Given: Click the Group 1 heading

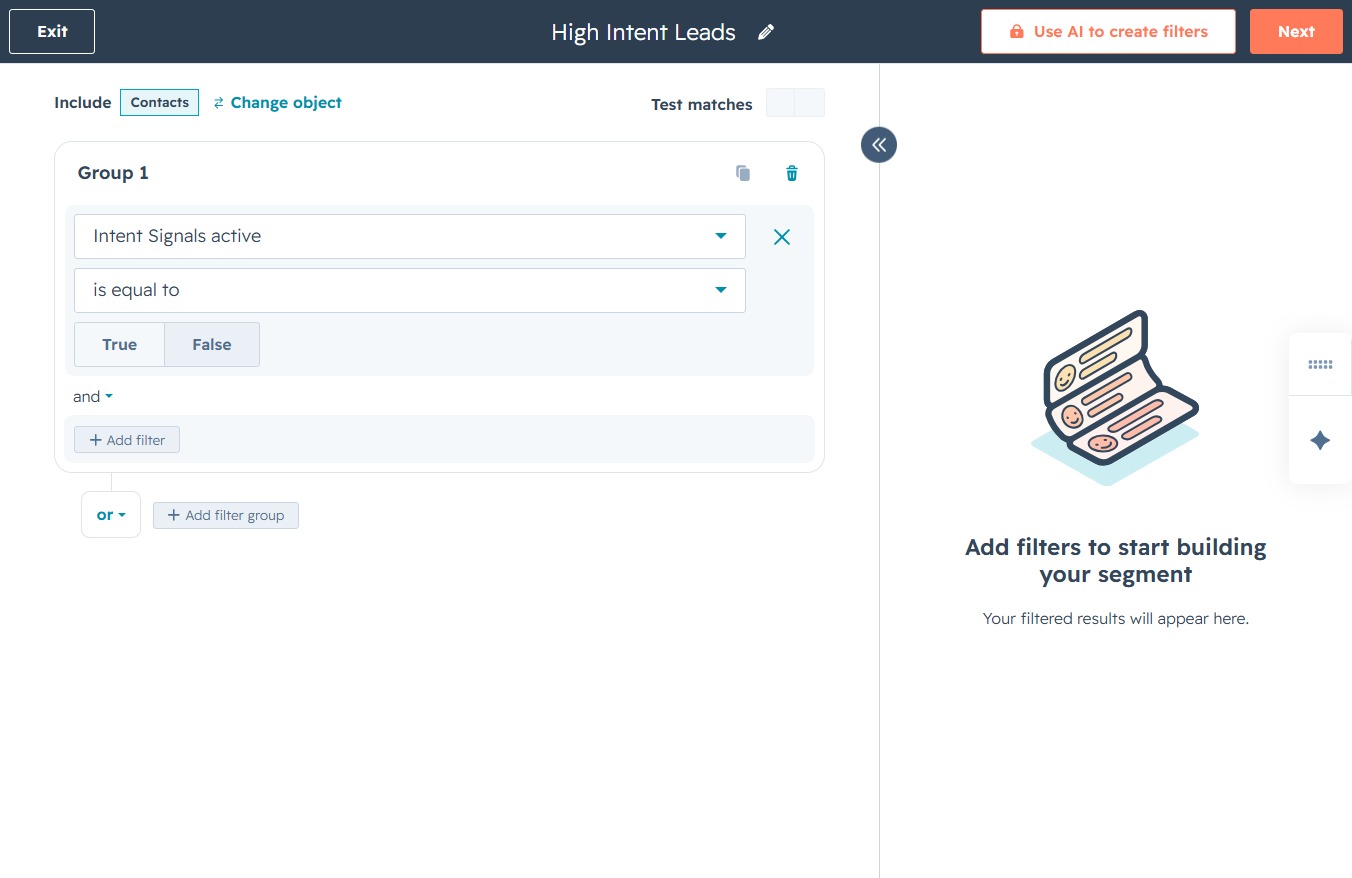Looking at the screenshot, I should (x=113, y=173).
